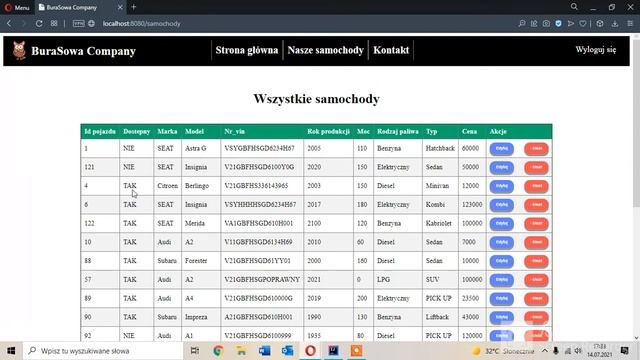Edit the Citroen Berlingo row
Image resolution: width=640 pixels, height=360 pixels.
(502, 186)
